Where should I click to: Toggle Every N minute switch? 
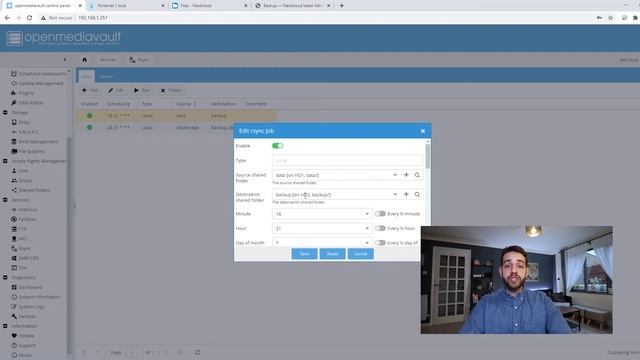pos(380,213)
